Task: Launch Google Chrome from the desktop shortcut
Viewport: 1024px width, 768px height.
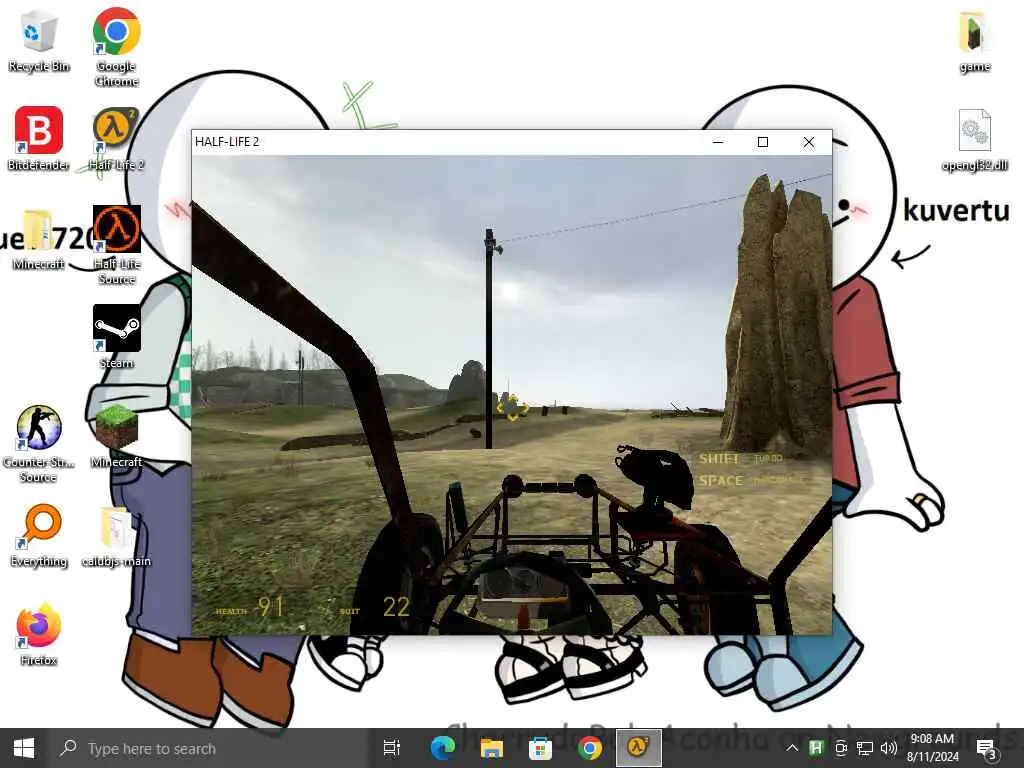Action: [x=116, y=47]
